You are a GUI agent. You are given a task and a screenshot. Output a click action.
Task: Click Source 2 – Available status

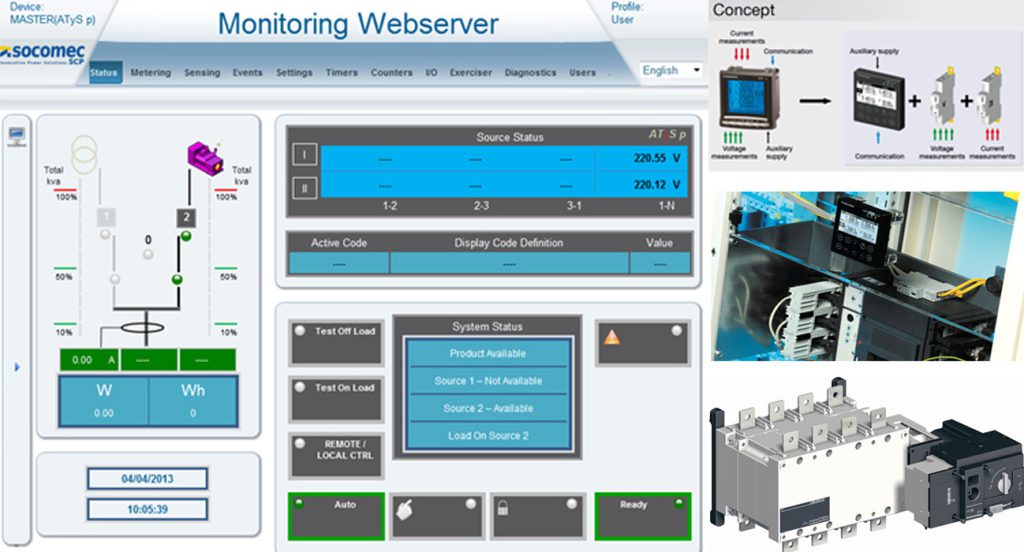488,408
